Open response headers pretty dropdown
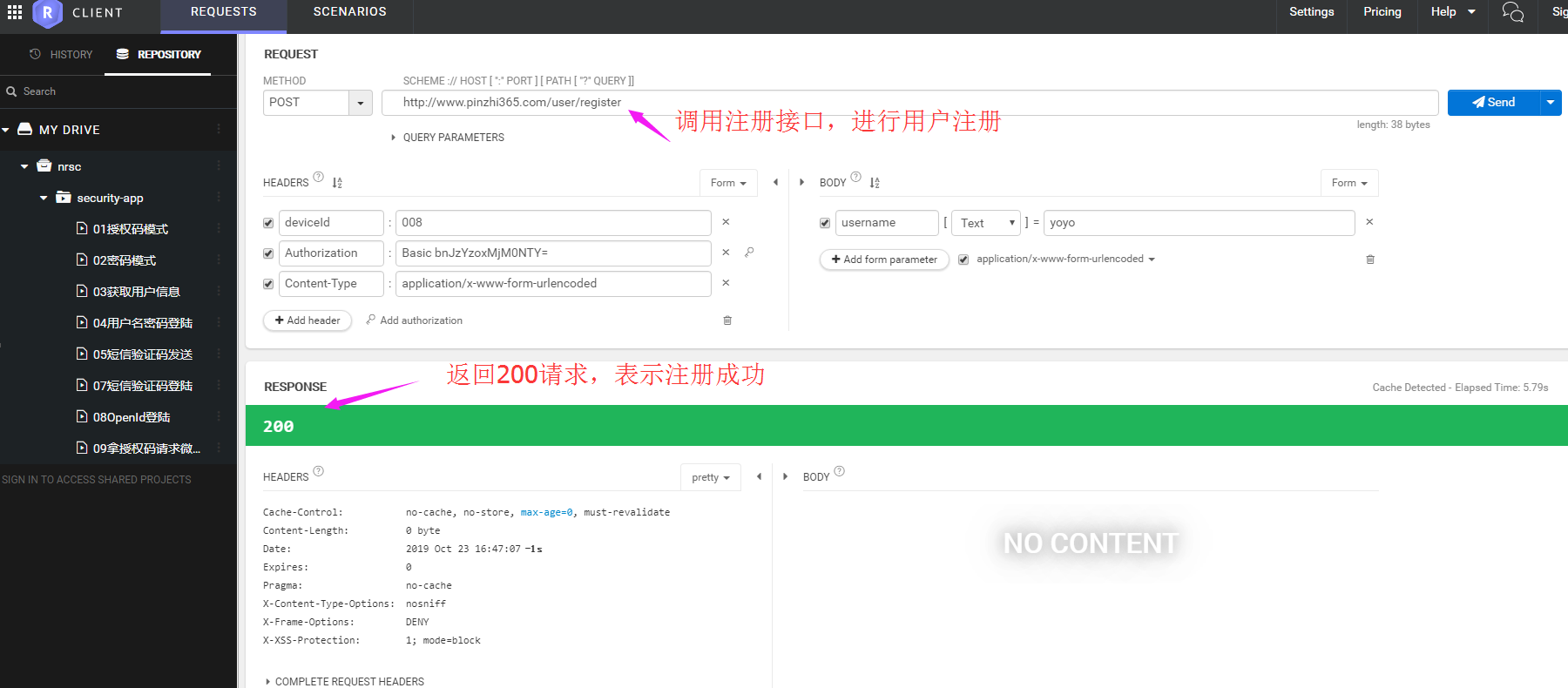Viewport: 1568px width, 688px height. (711, 477)
